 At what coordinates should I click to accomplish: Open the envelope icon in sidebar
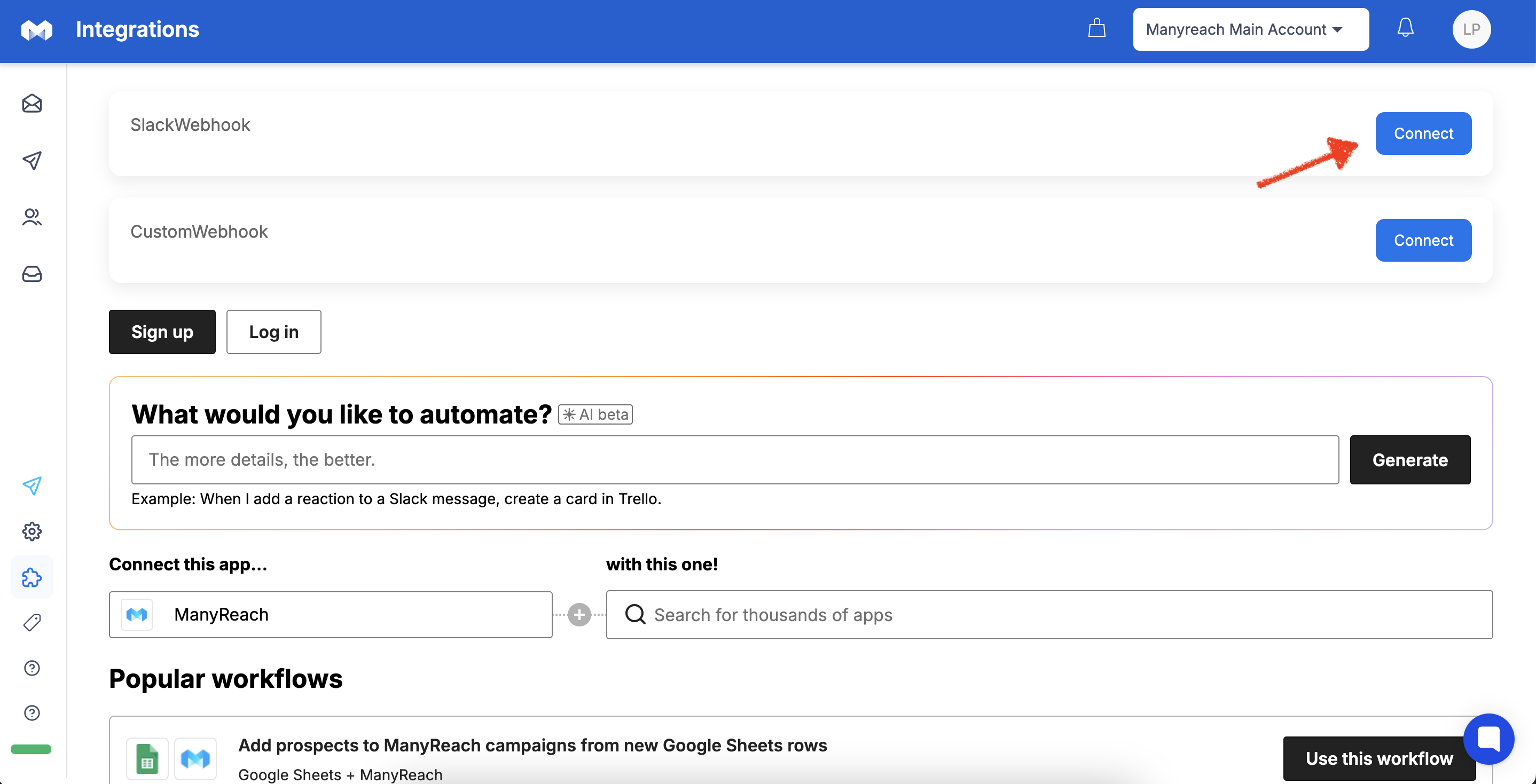pyautogui.click(x=32, y=104)
